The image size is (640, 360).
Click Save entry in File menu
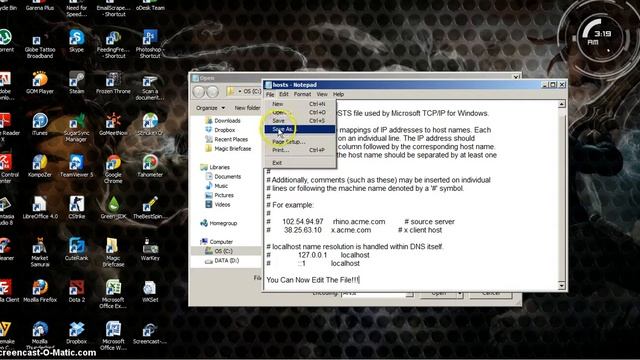coord(300,121)
